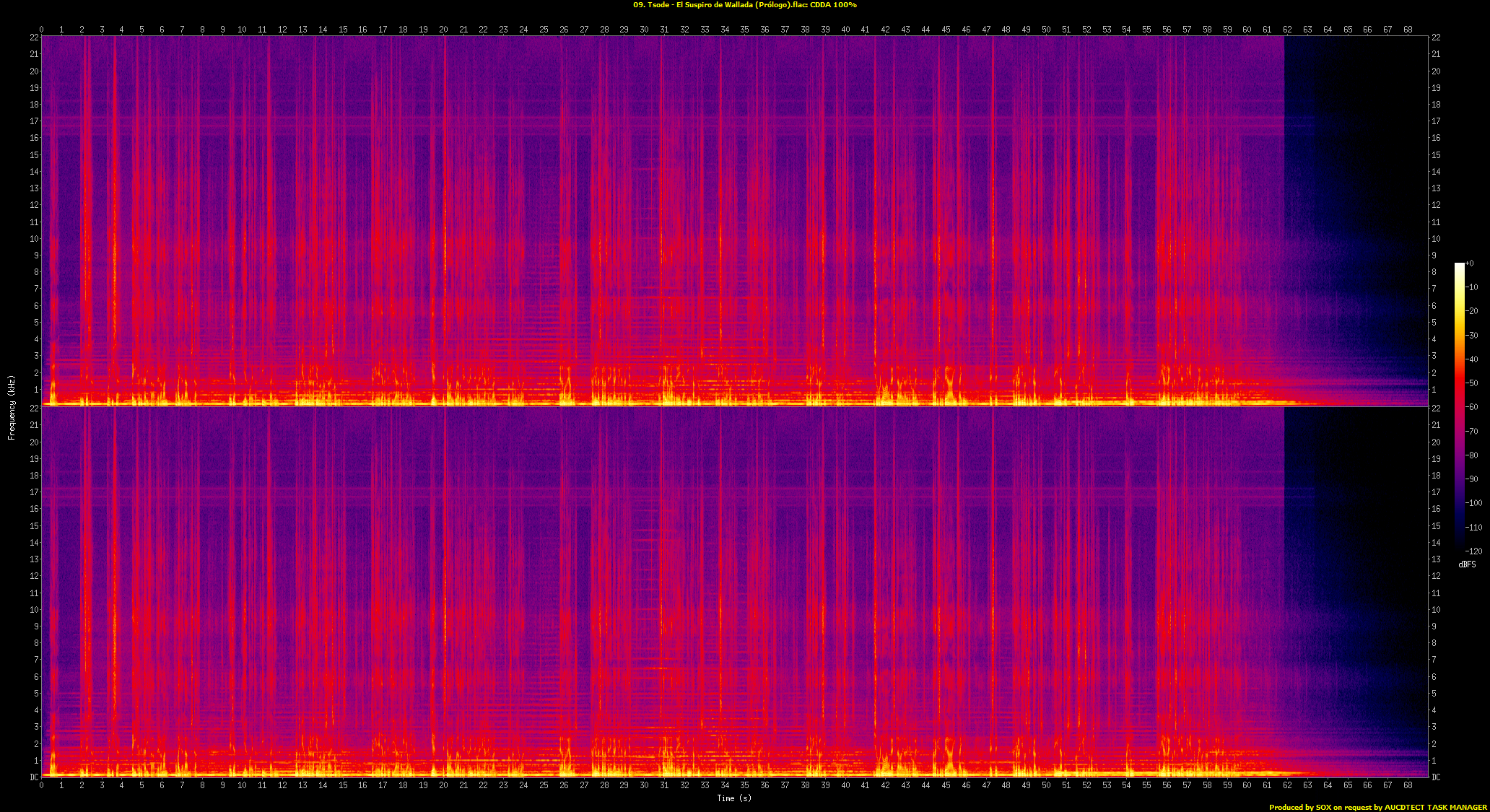Click the 'Time (s)' axis label
Screen dimensions: 1490x812
click(x=733, y=798)
